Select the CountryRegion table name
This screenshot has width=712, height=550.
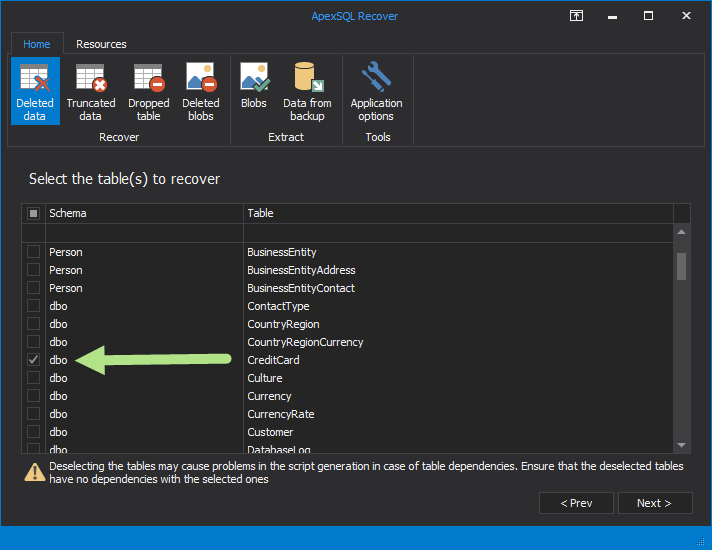(283, 324)
